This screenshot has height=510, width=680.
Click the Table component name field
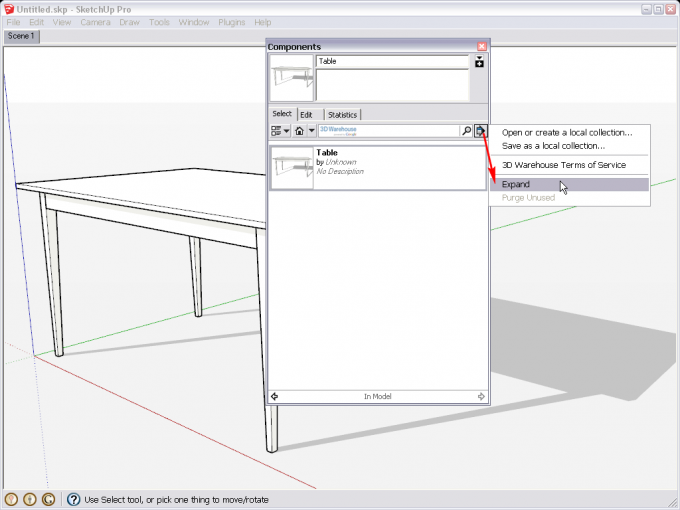pyautogui.click(x=392, y=61)
